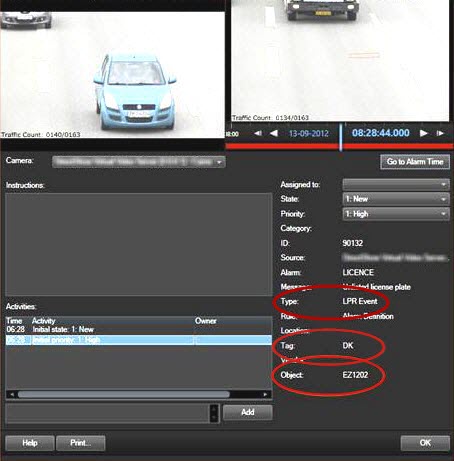Confirm with the OK button

point(425,443)
